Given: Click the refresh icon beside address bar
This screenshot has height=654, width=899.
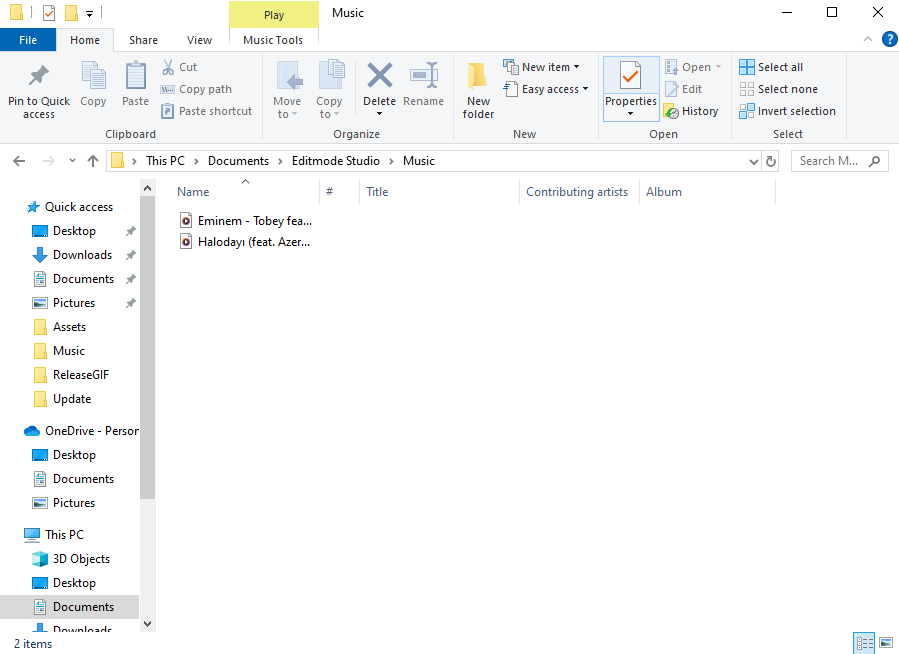Looking at the screenshot, I should 771,162.
